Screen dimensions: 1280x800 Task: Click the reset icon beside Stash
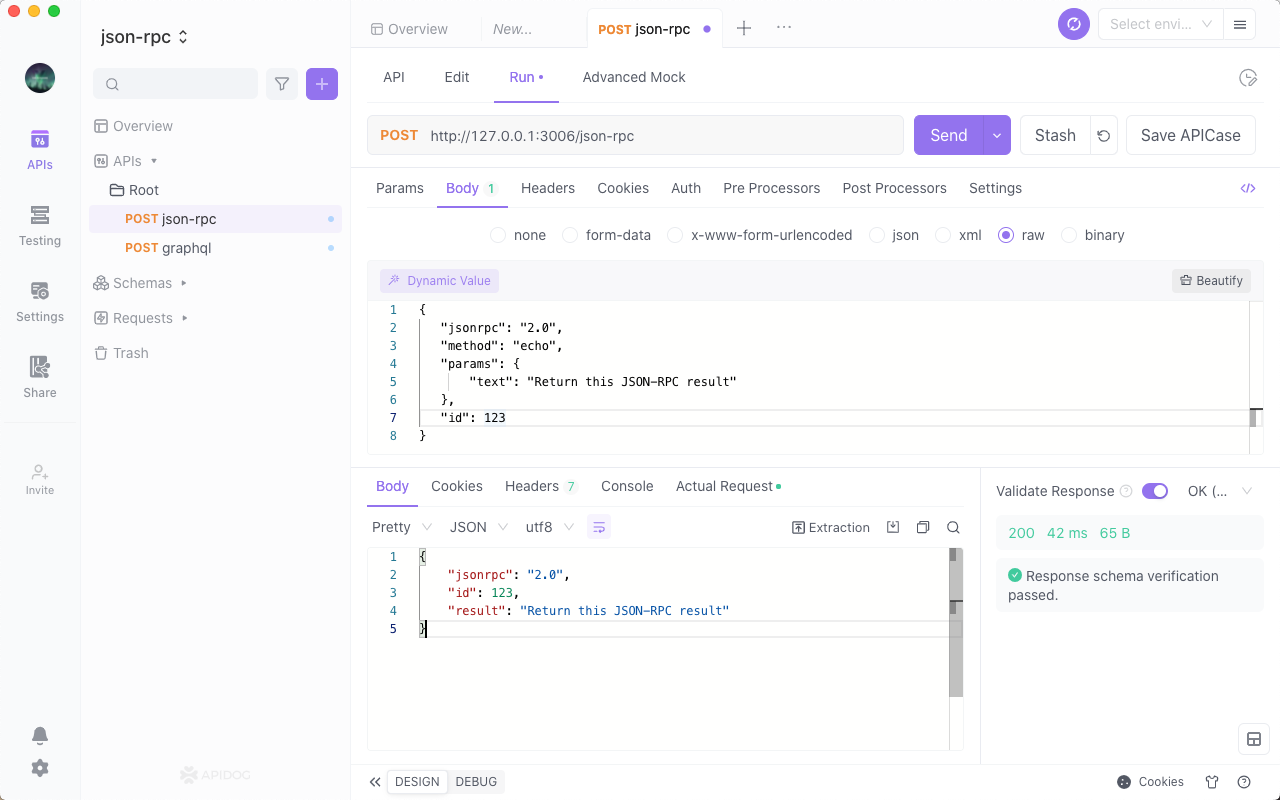pos(1104,135)
